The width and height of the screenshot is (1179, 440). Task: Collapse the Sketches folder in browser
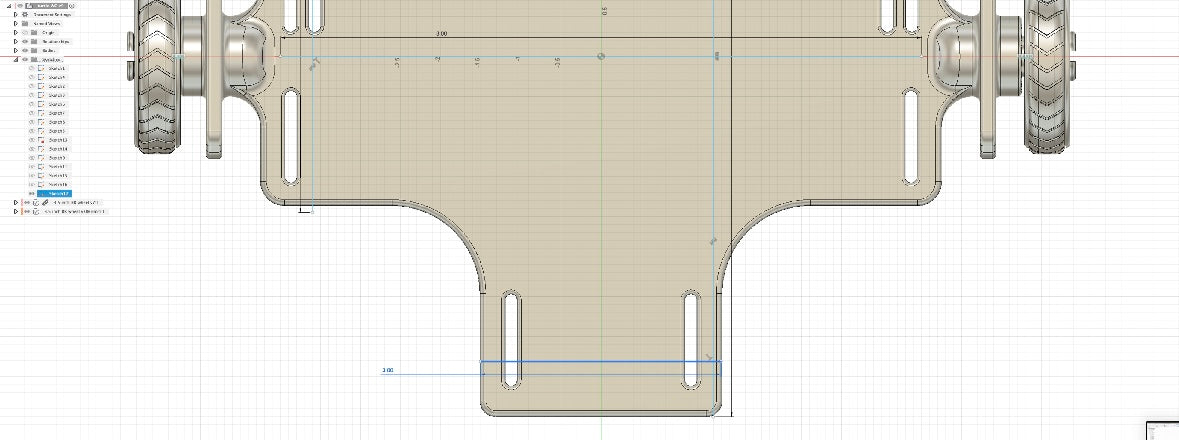pyautogui.click(x=15, y=59)
